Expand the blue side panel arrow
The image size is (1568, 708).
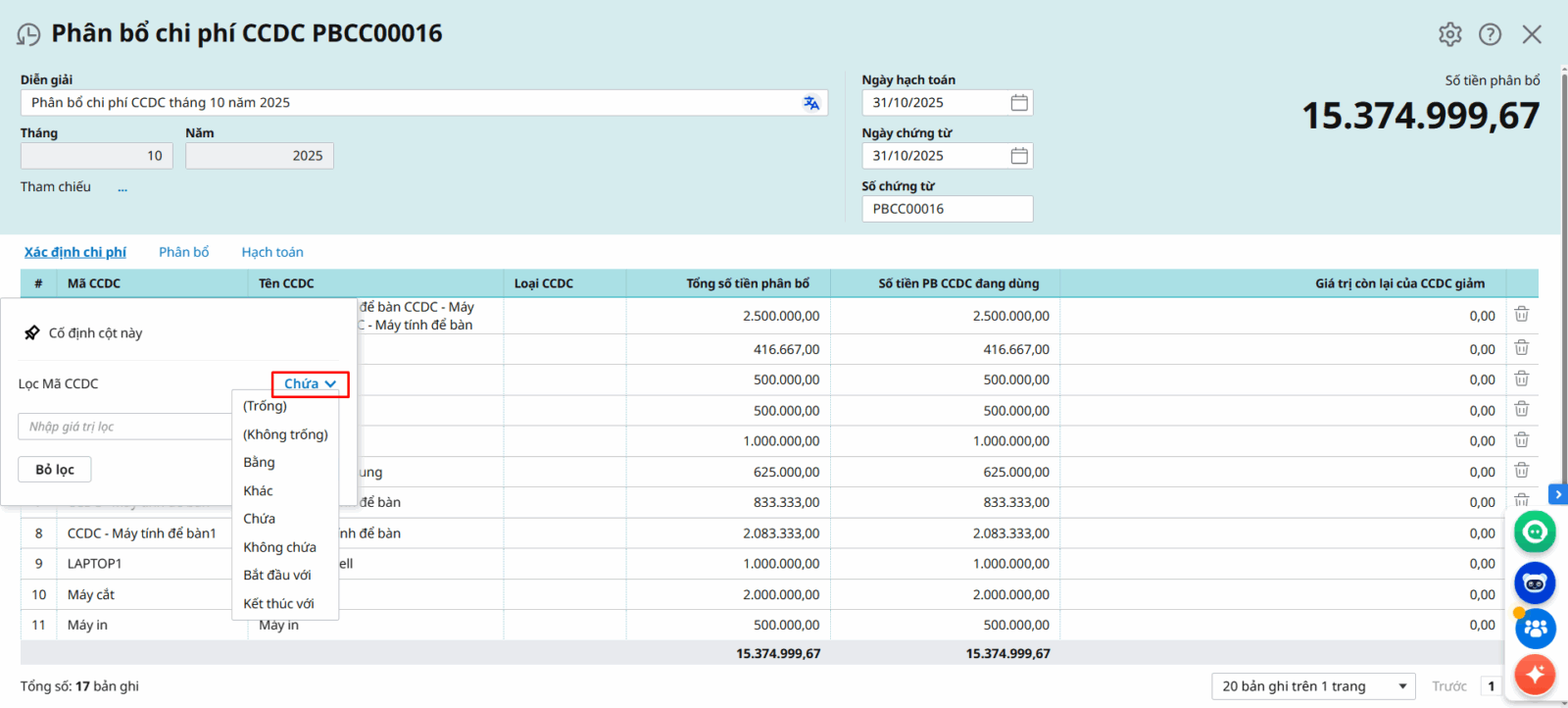1557,495
